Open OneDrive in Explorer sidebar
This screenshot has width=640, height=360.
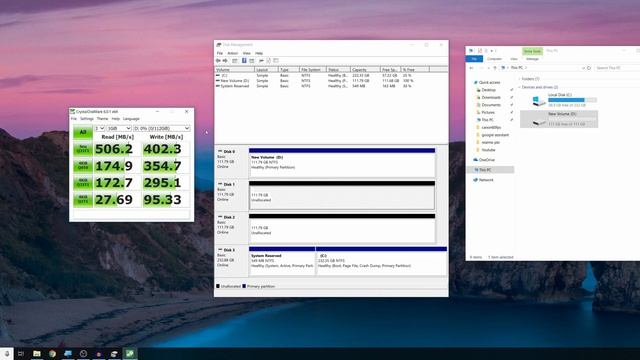tap(484, 160)
